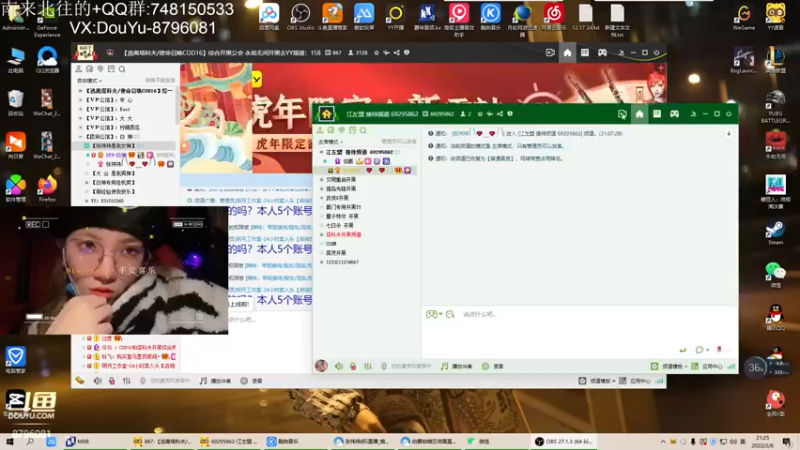Search channels in the back YY window sidebar
800x450 pixels.
click(x=122, y=69)
